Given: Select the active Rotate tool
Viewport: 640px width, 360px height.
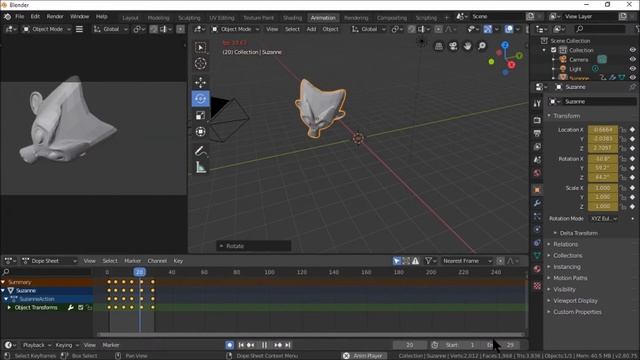Looking at the screenshot, I should pos(200,99).
